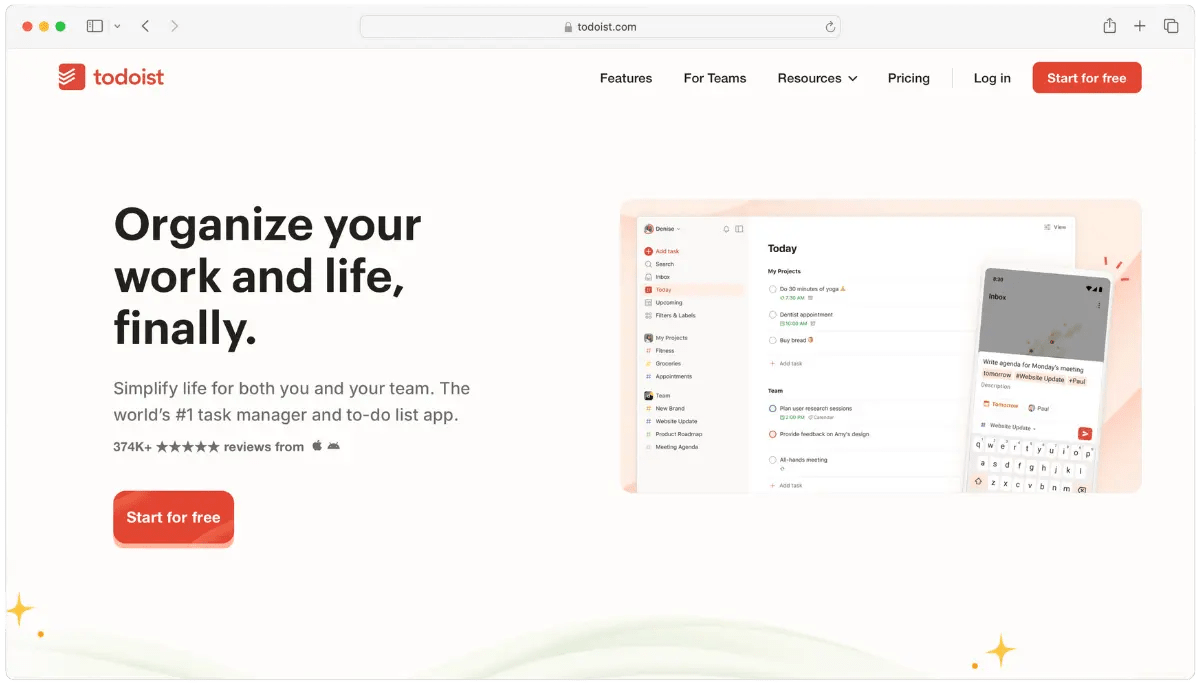Tap the Tomorrow date chip on the phone
1200x700 pixels.
point(1001,405)
